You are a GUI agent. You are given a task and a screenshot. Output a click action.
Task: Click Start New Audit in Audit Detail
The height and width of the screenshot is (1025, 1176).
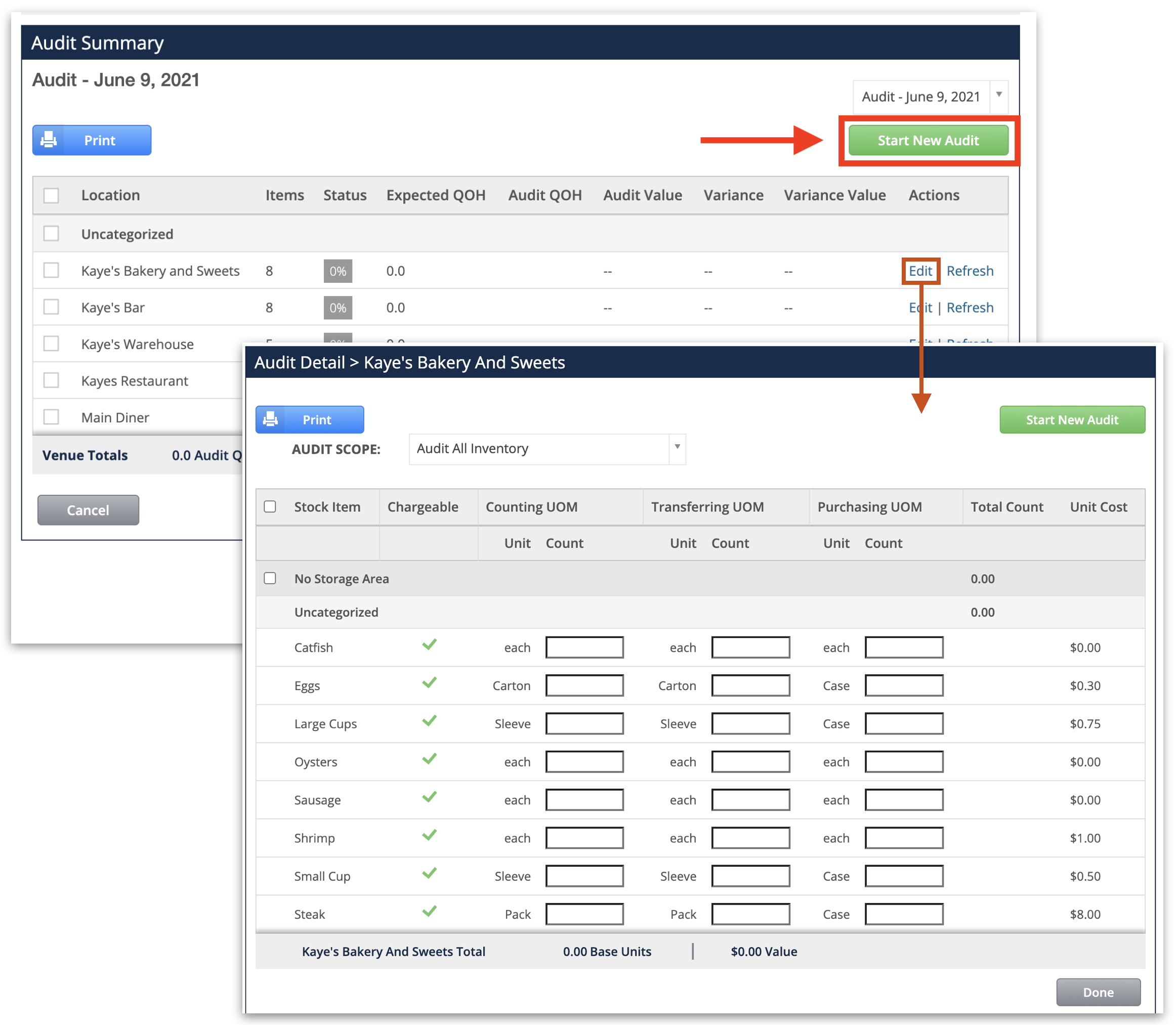pyautogui.click(x=1072, y=420)
